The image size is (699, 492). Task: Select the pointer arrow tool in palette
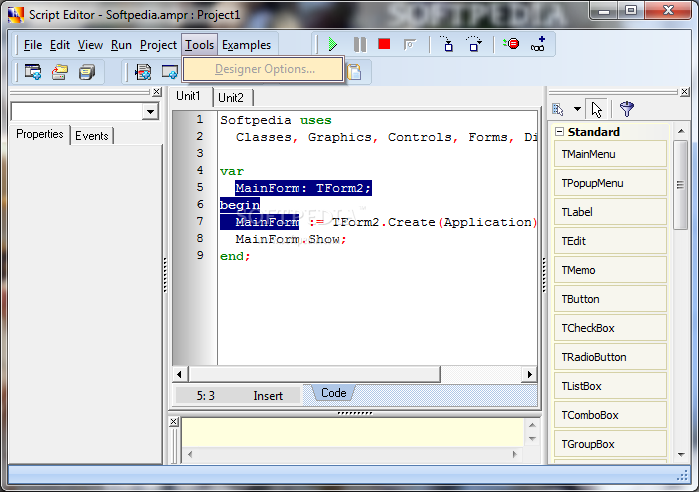(596, 109)
